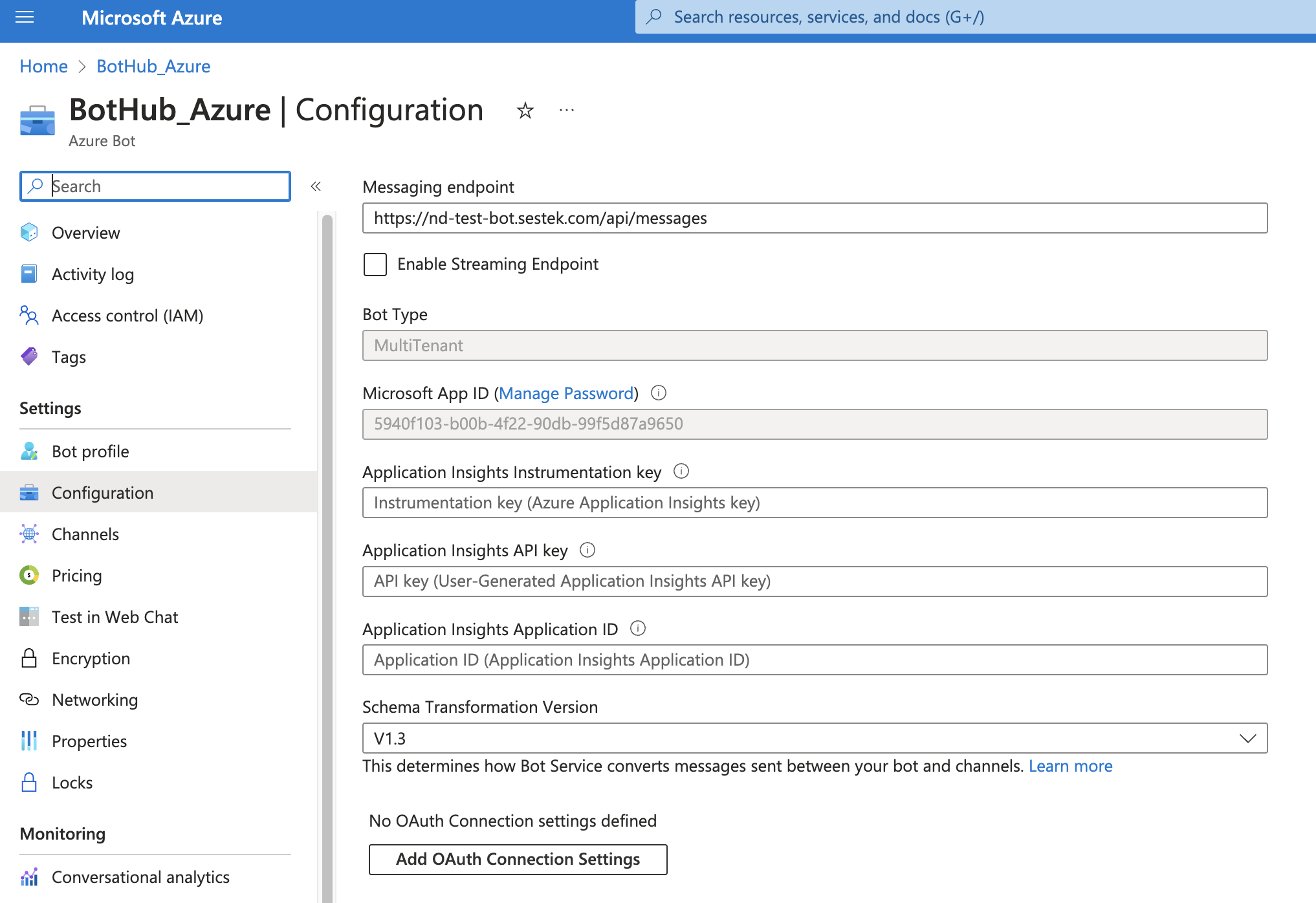Enable the Streaming Endpoint checkbox
The width and height of the screenshot is (1316, 903).
[375, 265]
